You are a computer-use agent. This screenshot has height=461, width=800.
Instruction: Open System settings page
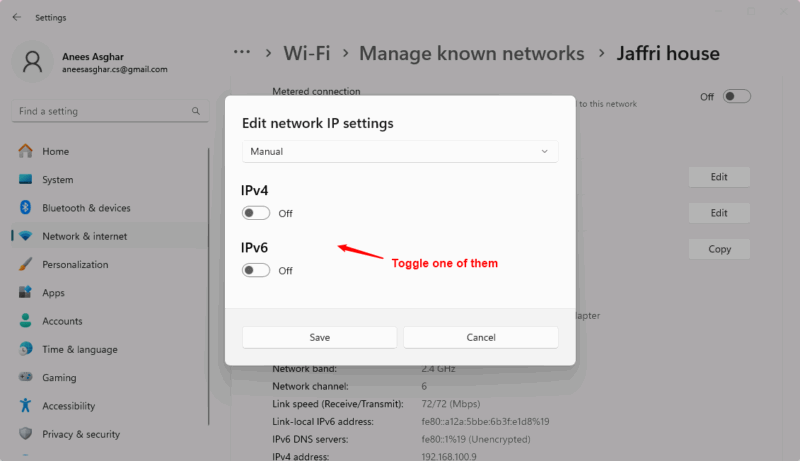(x=110, y=180)
